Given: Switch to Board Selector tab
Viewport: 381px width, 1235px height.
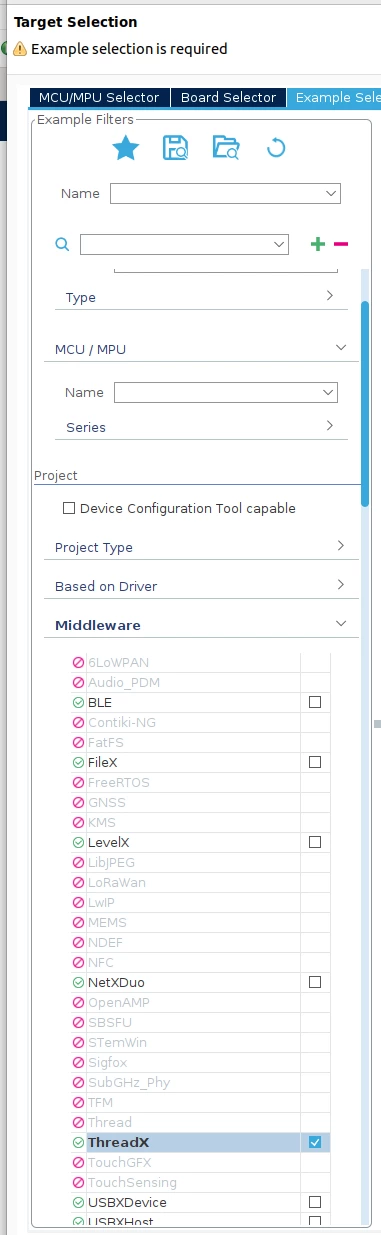Looking at the screenshot, I should pyautogui.click(x=228, y=97).
